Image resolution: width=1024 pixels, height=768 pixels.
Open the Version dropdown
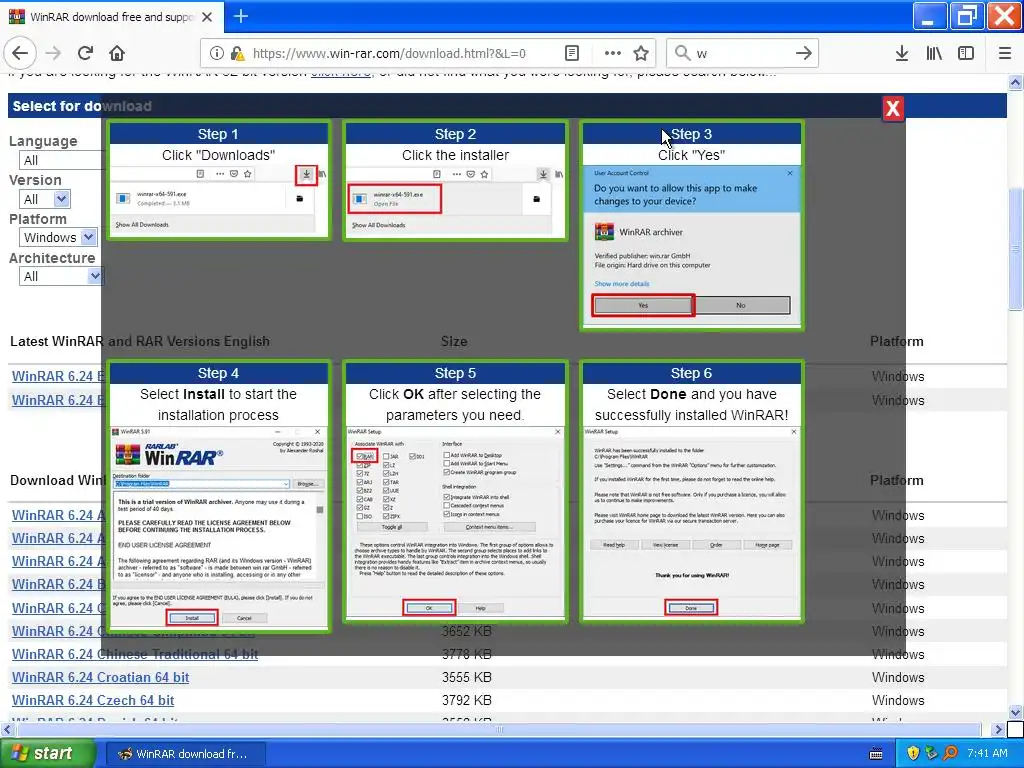tap(45, 199)
